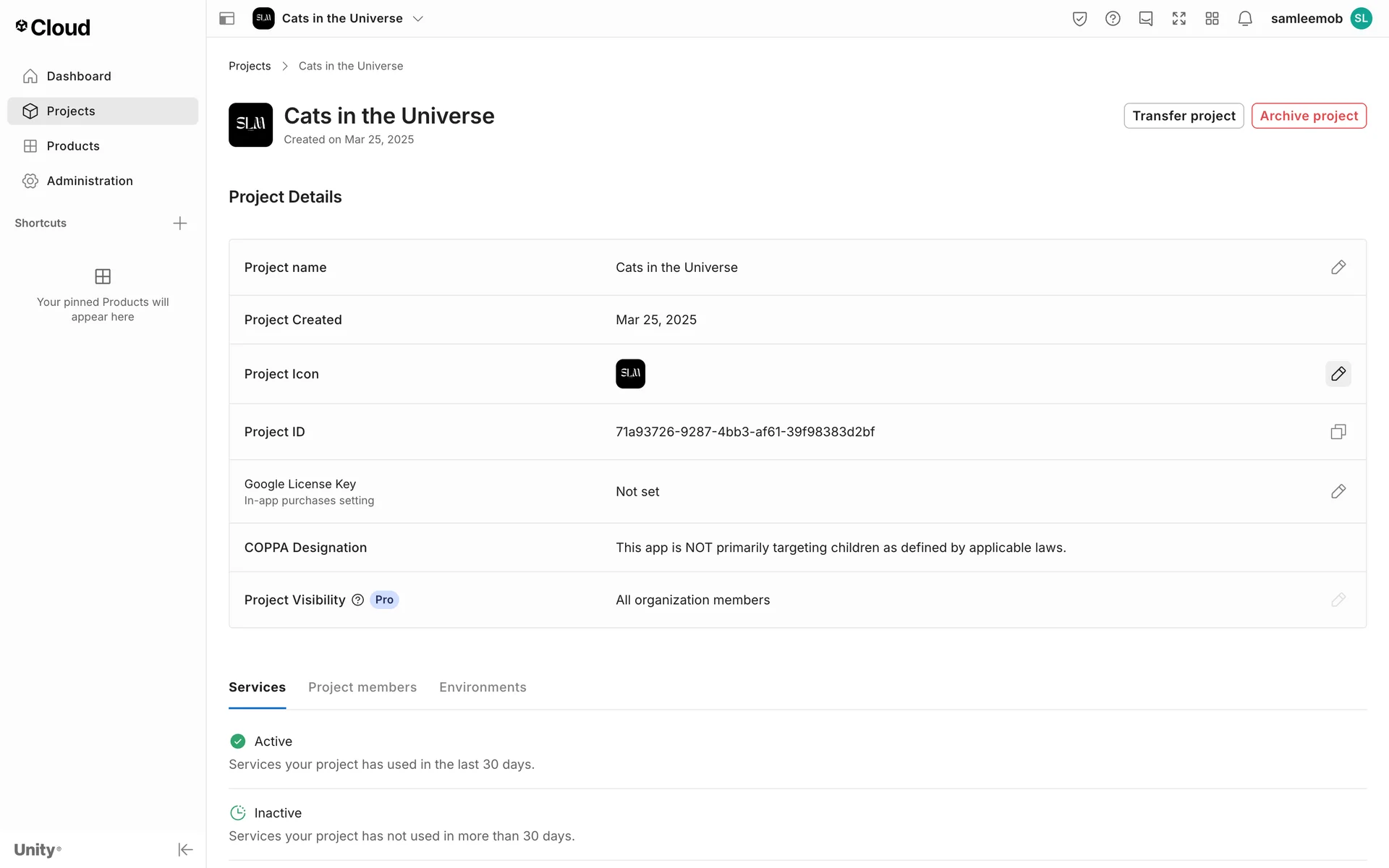This screenshot has width=1389, height=868.
Task: Expand the Cats in the Universe project dropdown
Action: [x=417, y=19]
